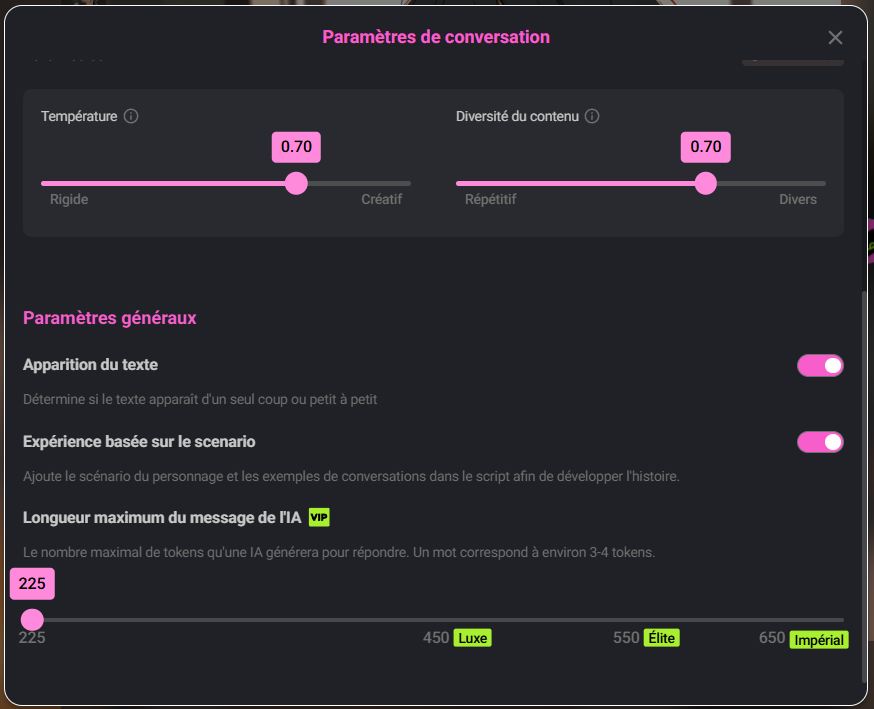
Task: Click the Répétitif end of the Diversité track
Action: (465, 183)
